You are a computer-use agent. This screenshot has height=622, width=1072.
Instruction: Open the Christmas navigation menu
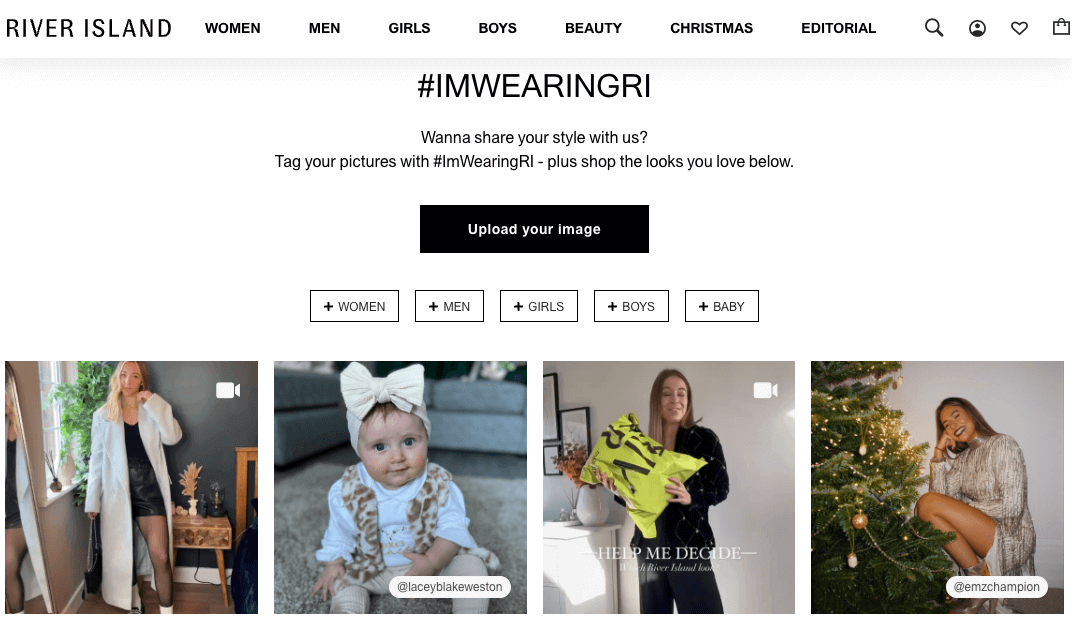point(711,28)
